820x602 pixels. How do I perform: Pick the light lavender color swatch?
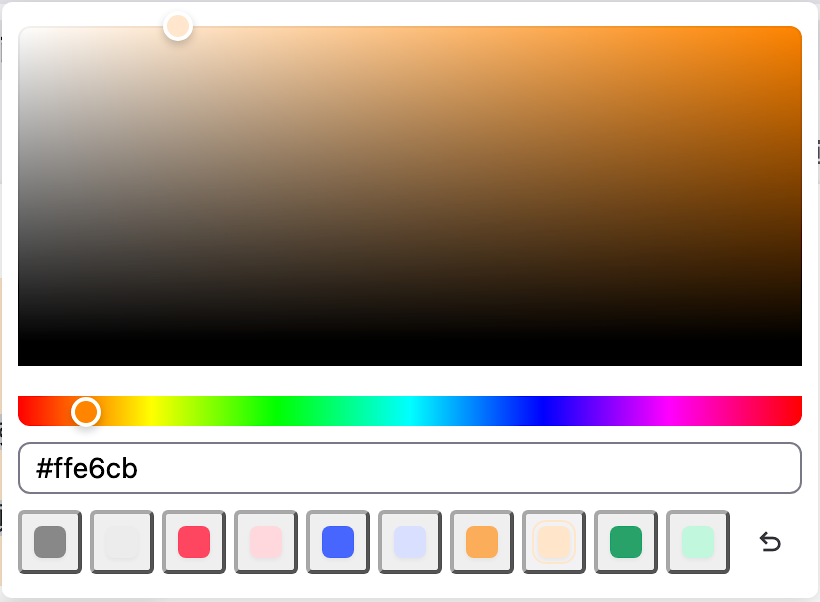pos(410,542)
